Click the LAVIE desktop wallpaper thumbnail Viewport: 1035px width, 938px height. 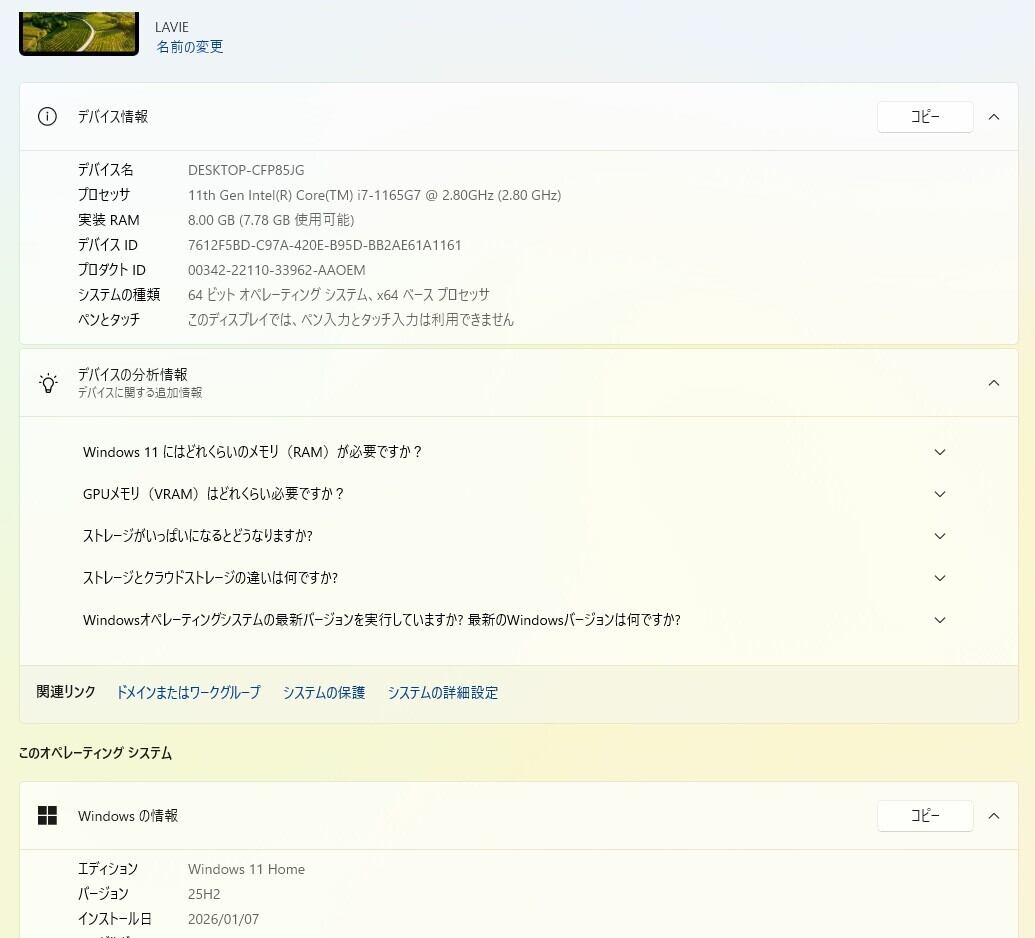pyautogui.click(x=79, y=34)
